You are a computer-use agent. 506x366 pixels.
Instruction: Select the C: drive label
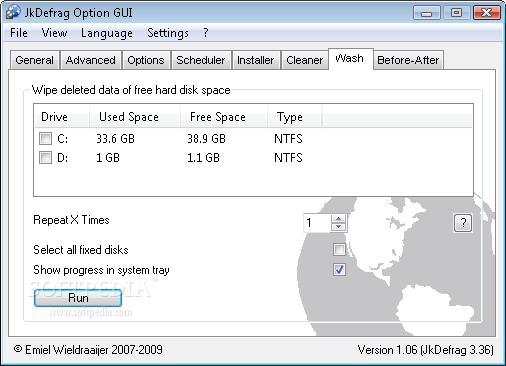pyautogui.click(x=63, y=138)
